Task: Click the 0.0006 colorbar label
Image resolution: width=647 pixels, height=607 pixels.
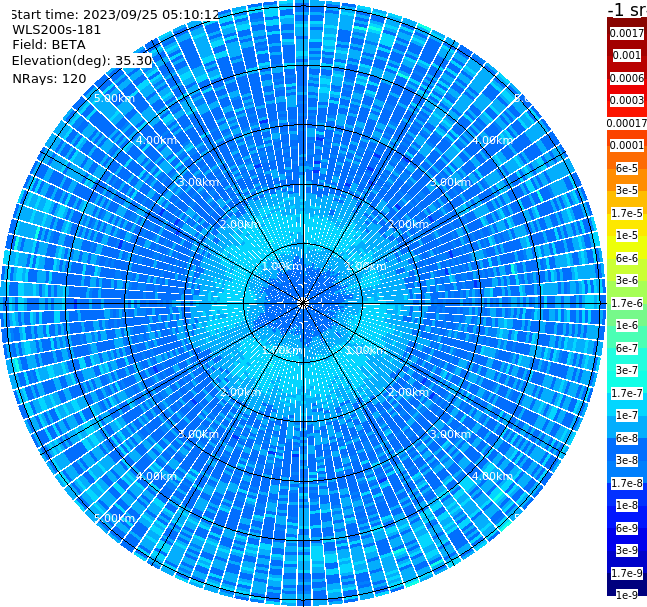Action: tap(627, 78)
